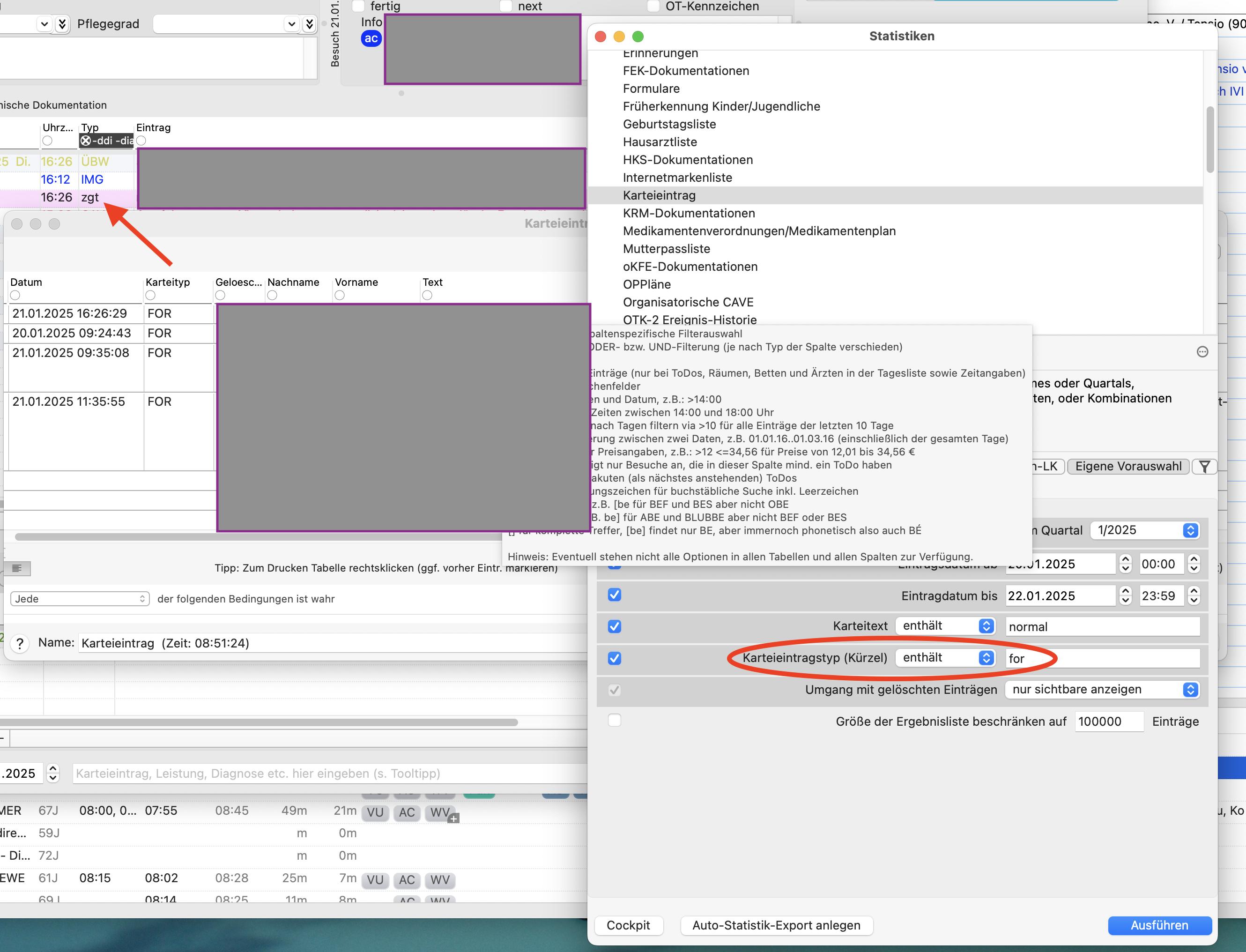Uncheck the Karteitext filter checkbox
This screenshot has width=1246, height=952.
coord(614,626)
